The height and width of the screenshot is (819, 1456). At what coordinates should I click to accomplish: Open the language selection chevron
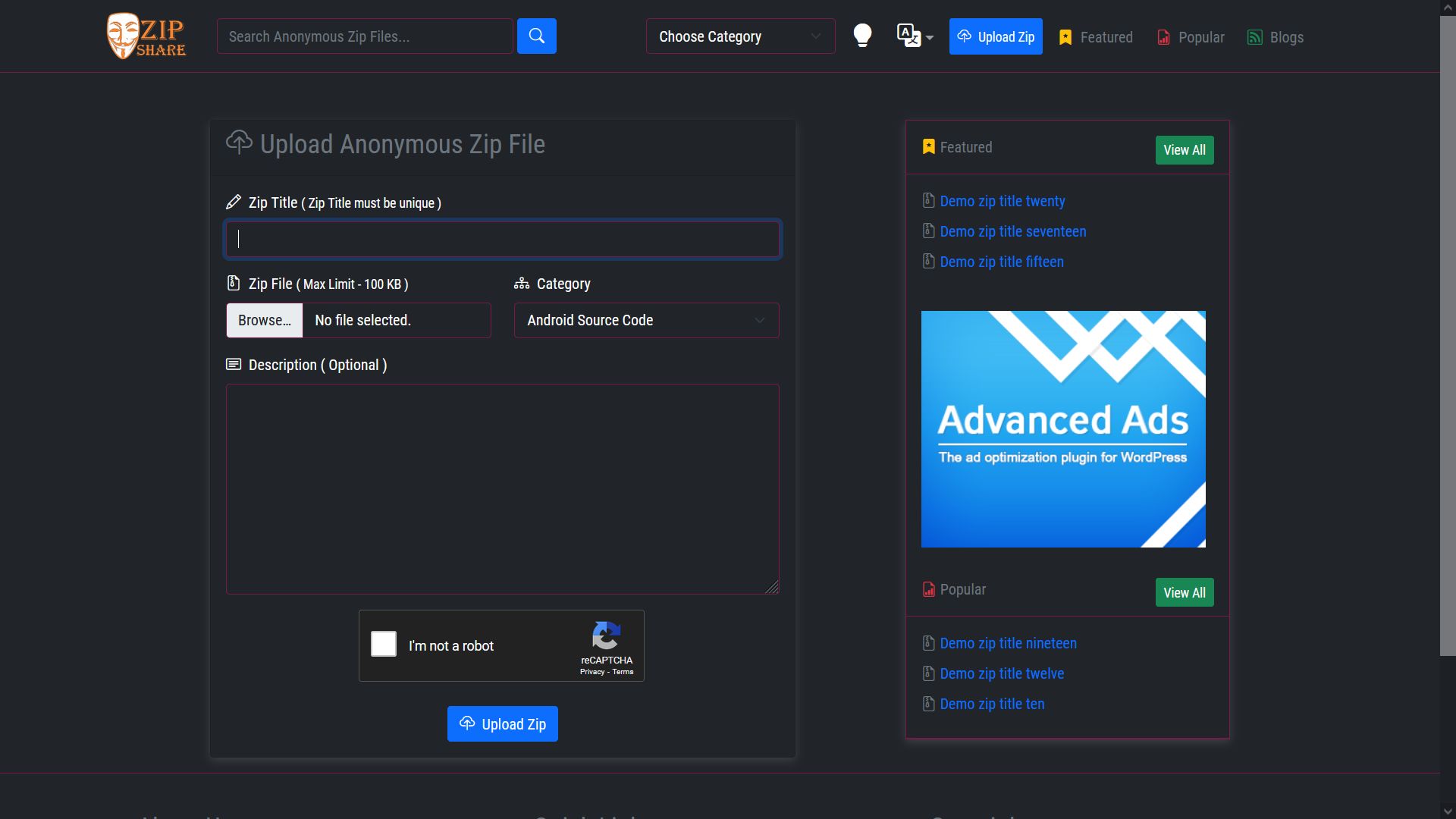tap(928, 39)
